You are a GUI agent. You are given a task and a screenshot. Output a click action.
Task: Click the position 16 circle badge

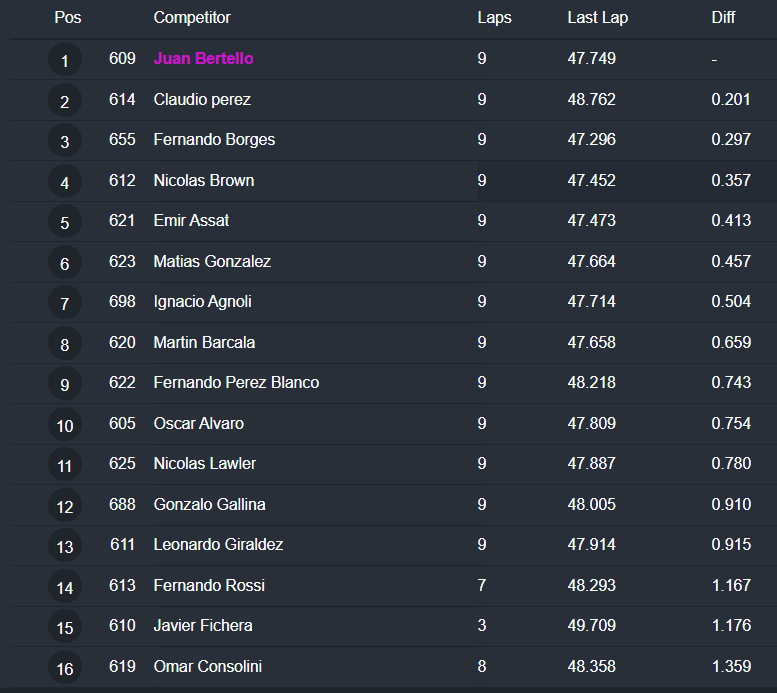coord(65,668)
